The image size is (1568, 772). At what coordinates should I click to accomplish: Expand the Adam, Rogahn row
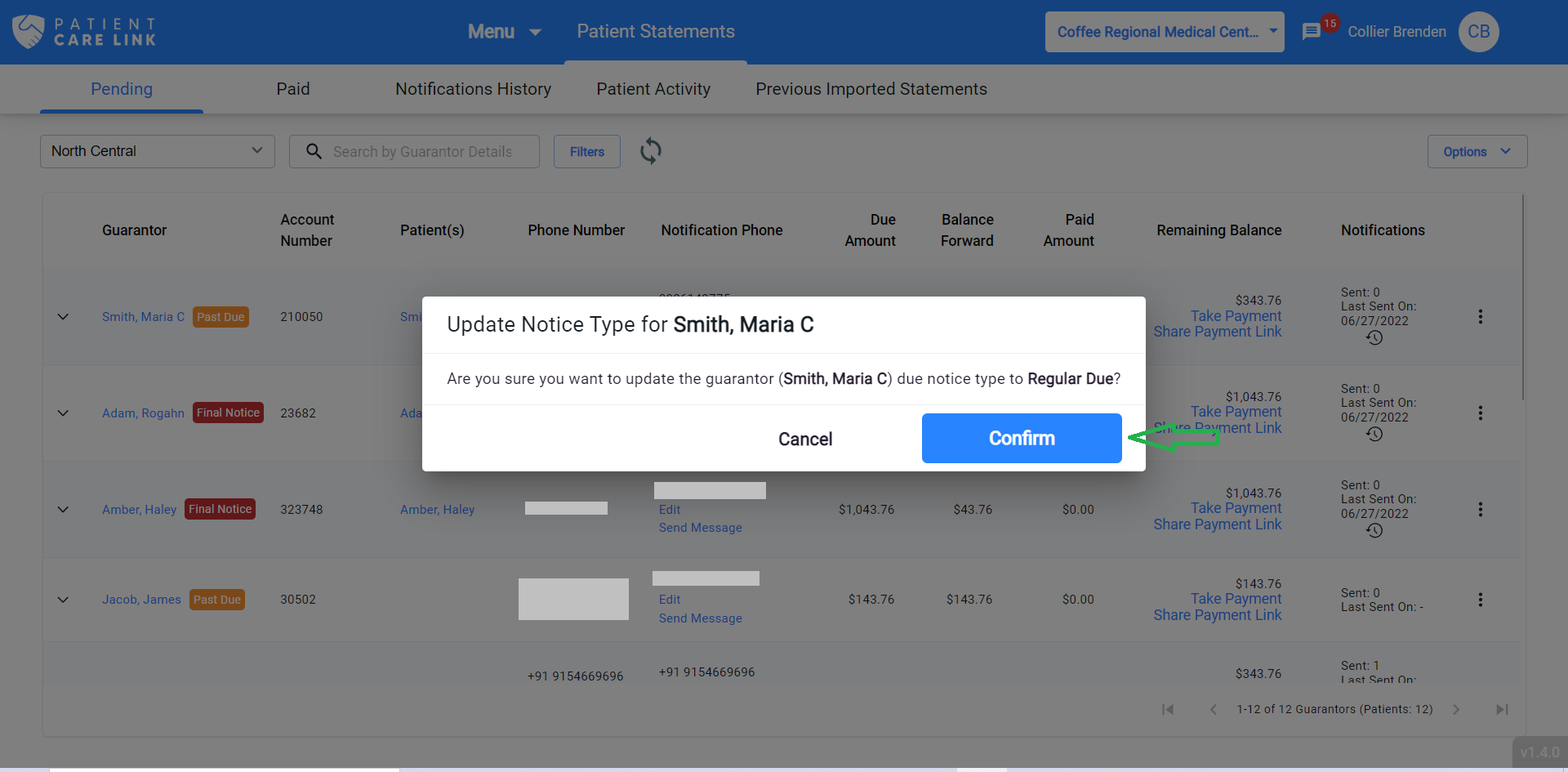[x=63, y=413]
